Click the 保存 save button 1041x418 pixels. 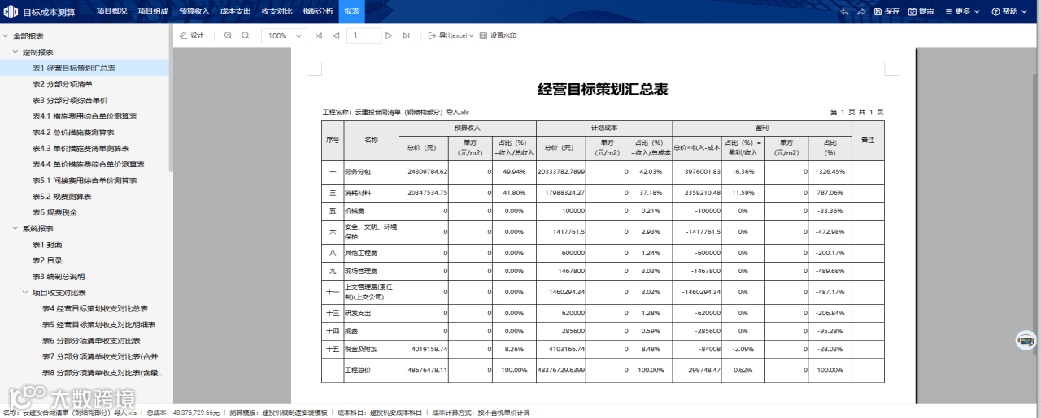[x=887, y=11]
